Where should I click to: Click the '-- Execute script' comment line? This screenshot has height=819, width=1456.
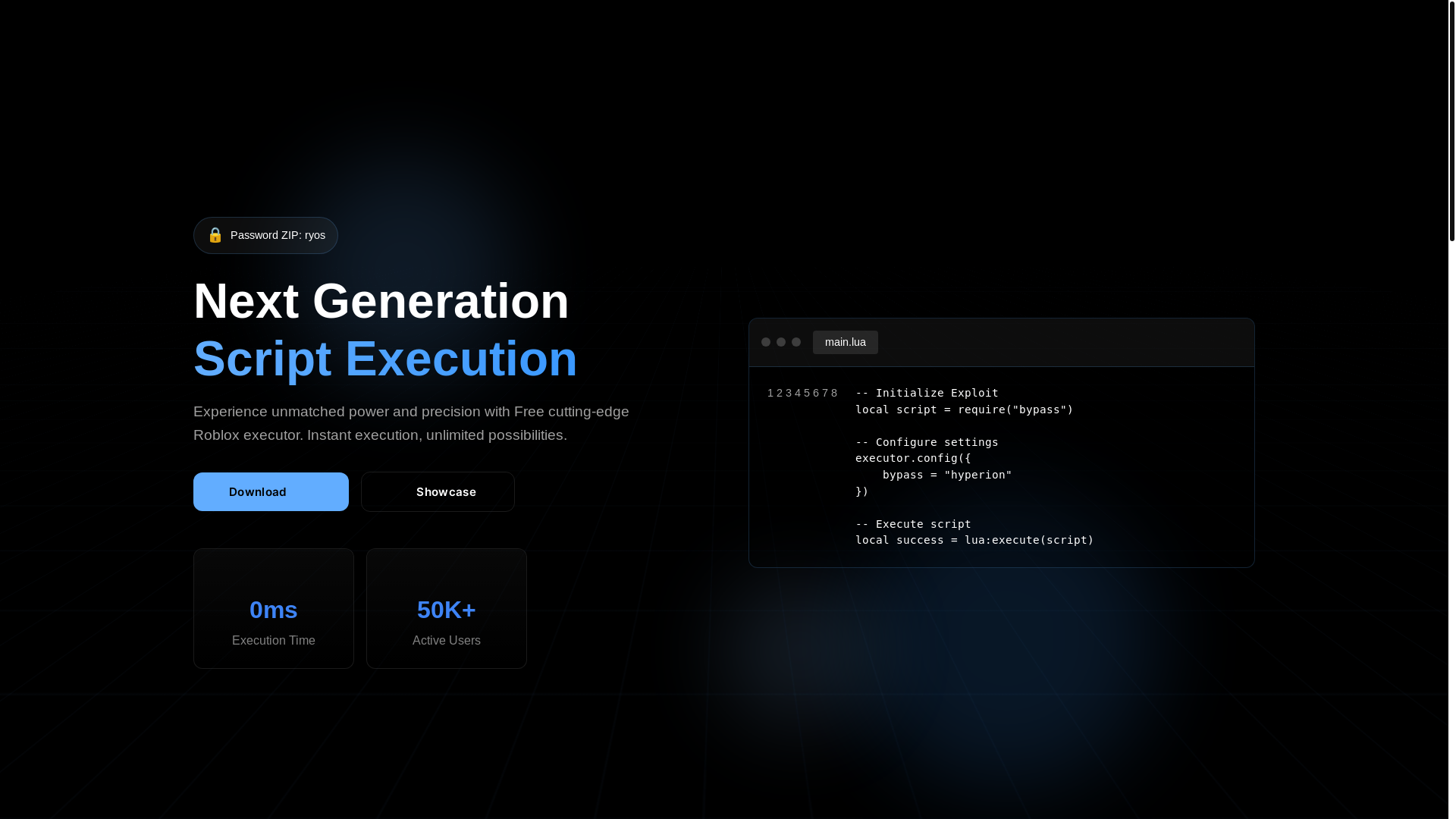[x=913, y=524]
